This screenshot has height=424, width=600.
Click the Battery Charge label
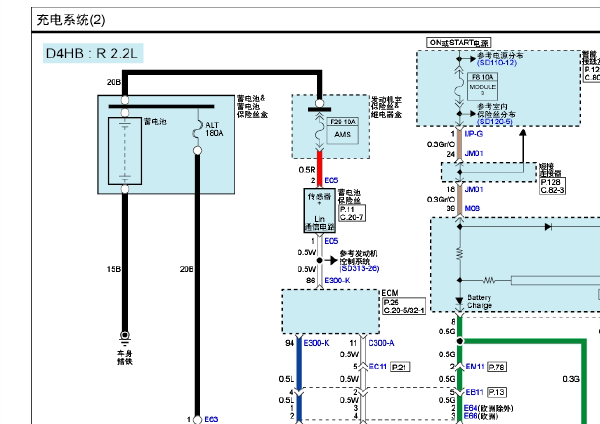click(x=479, y=302)
